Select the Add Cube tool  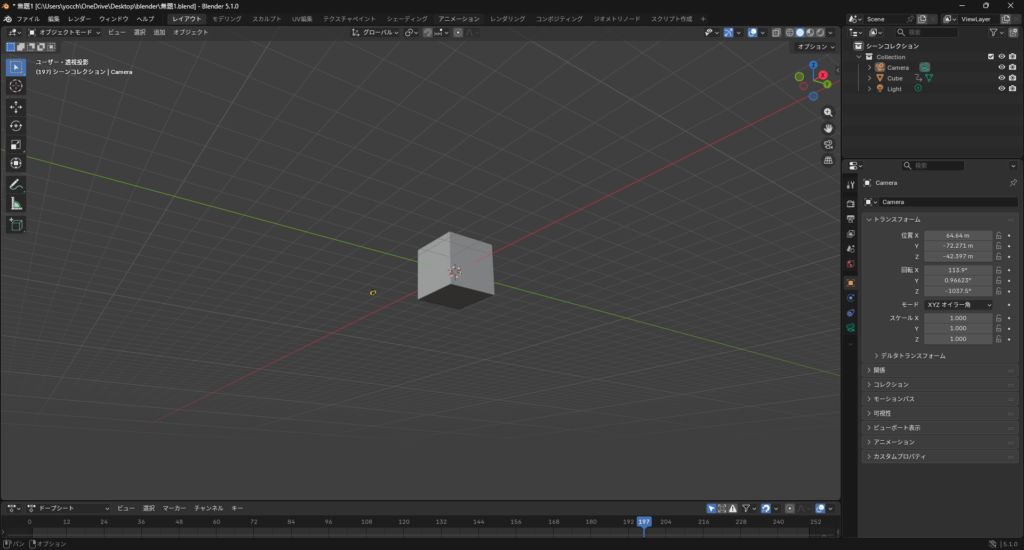16,225
